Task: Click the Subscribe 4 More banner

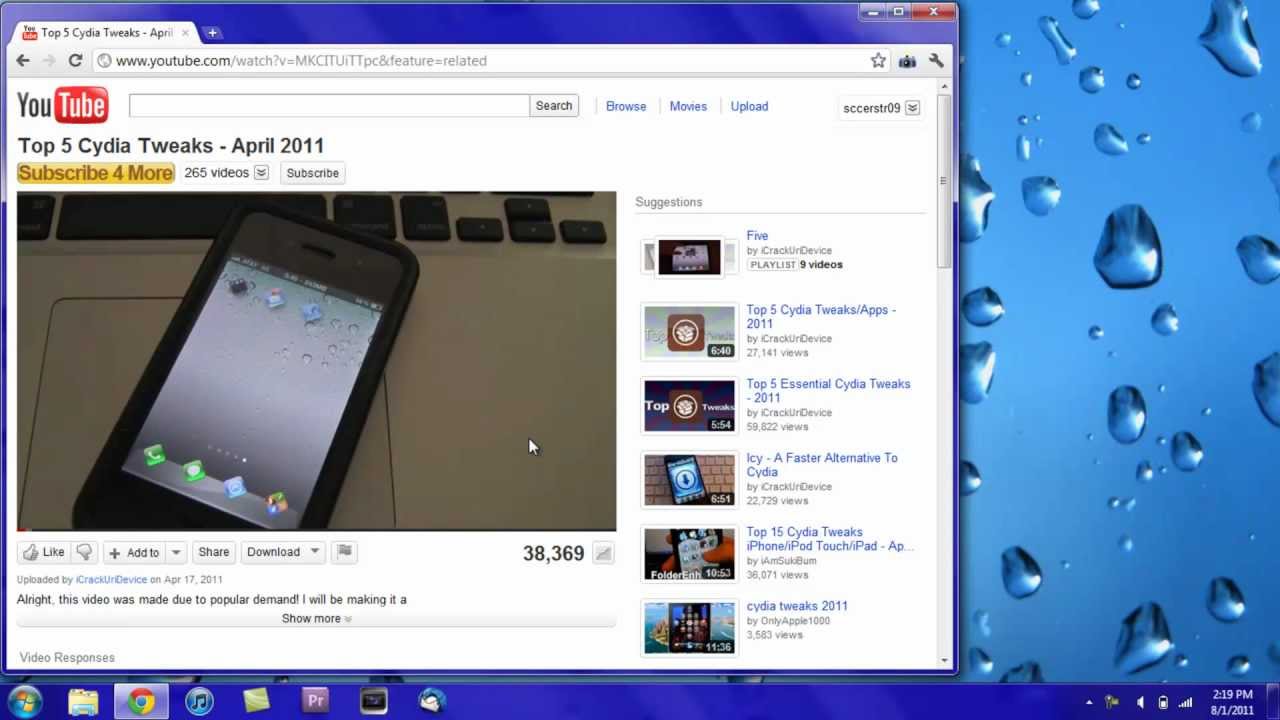Action: pos(95,173)
